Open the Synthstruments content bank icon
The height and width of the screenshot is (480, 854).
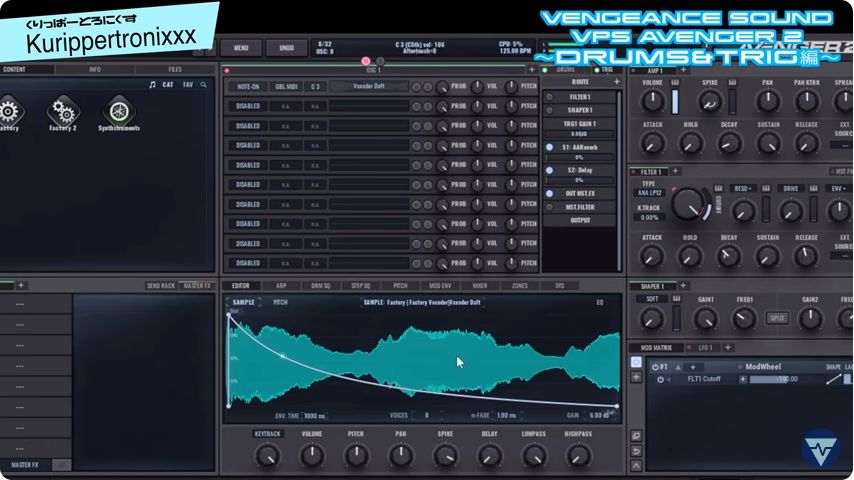click(119, 111)
